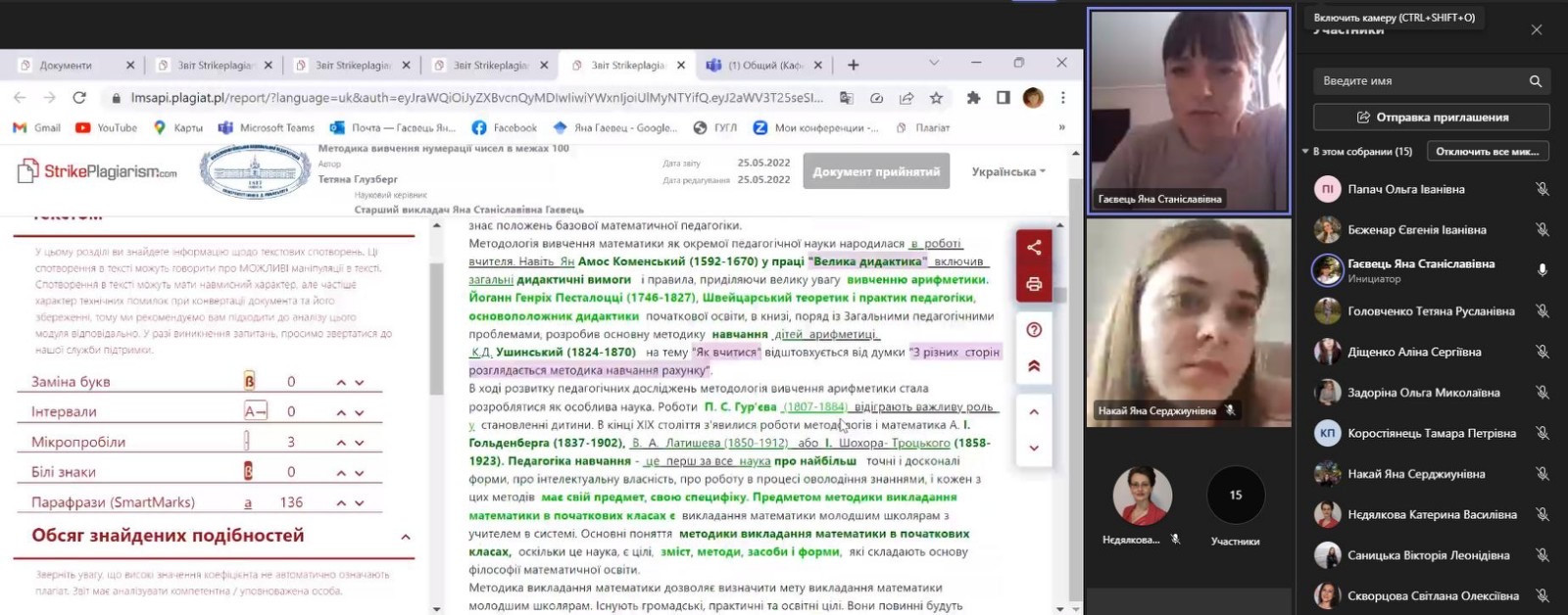The width and height of the screenshot is (1568, 615).
Task: Open the Плагіат bookmark link
Action: [x=922, y=127]
